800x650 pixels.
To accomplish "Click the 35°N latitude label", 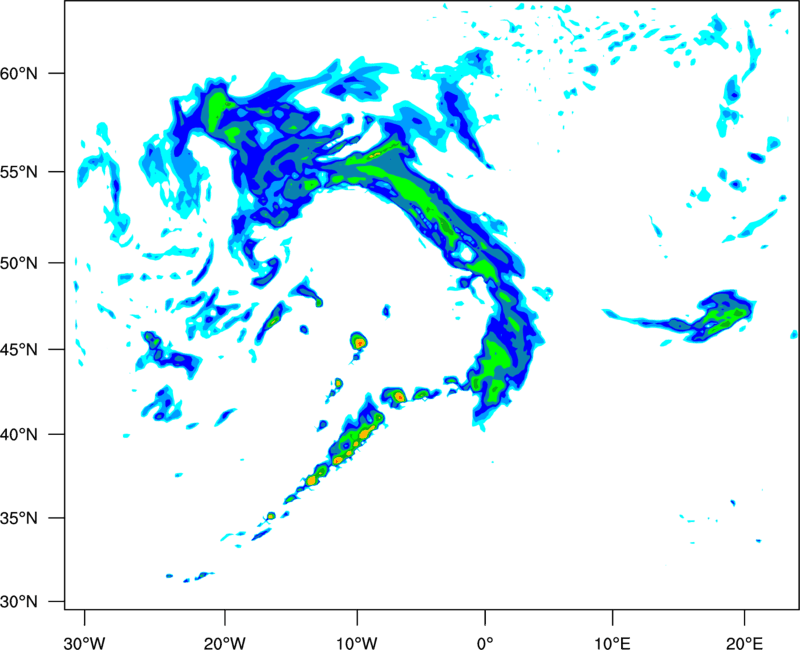I will pos(19,518).
